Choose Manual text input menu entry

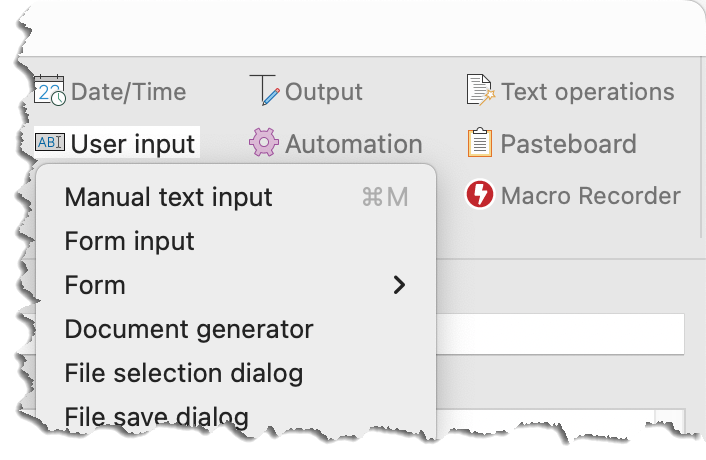pyautogui.click(x=236, y=197)
